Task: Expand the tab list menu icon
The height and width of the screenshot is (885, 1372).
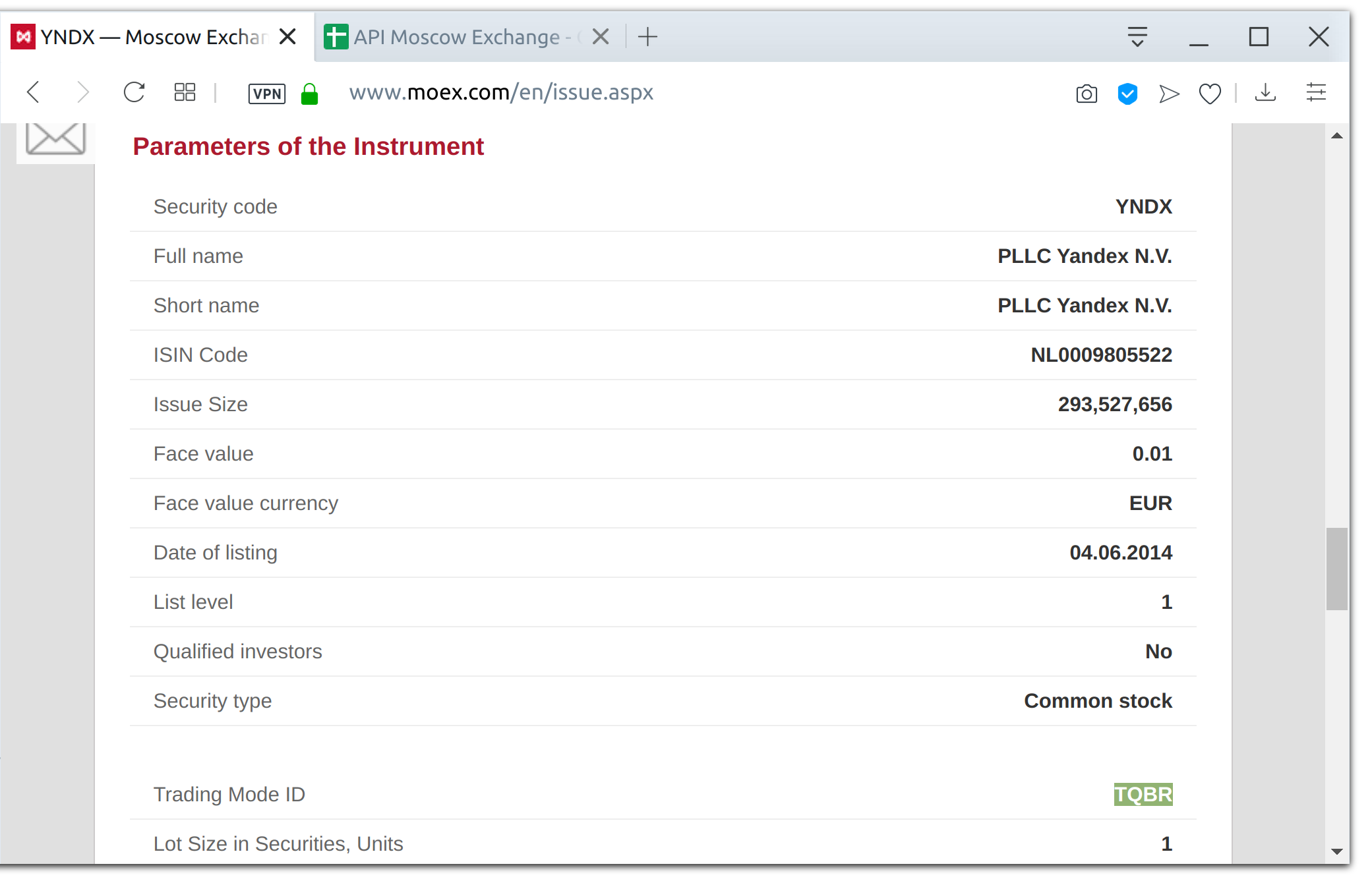Action: 1137,37
